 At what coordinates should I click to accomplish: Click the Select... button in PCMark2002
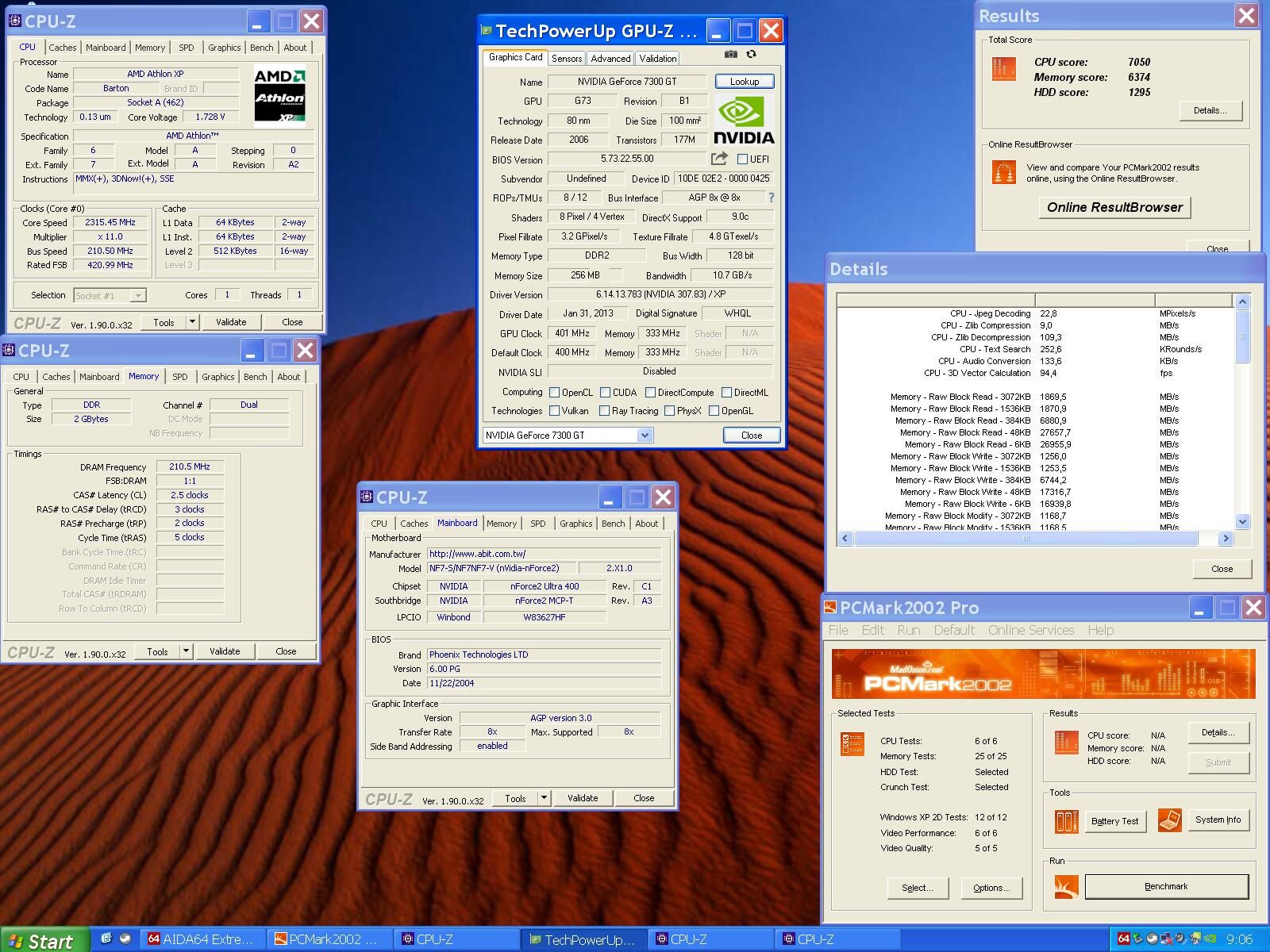(917, 888)
